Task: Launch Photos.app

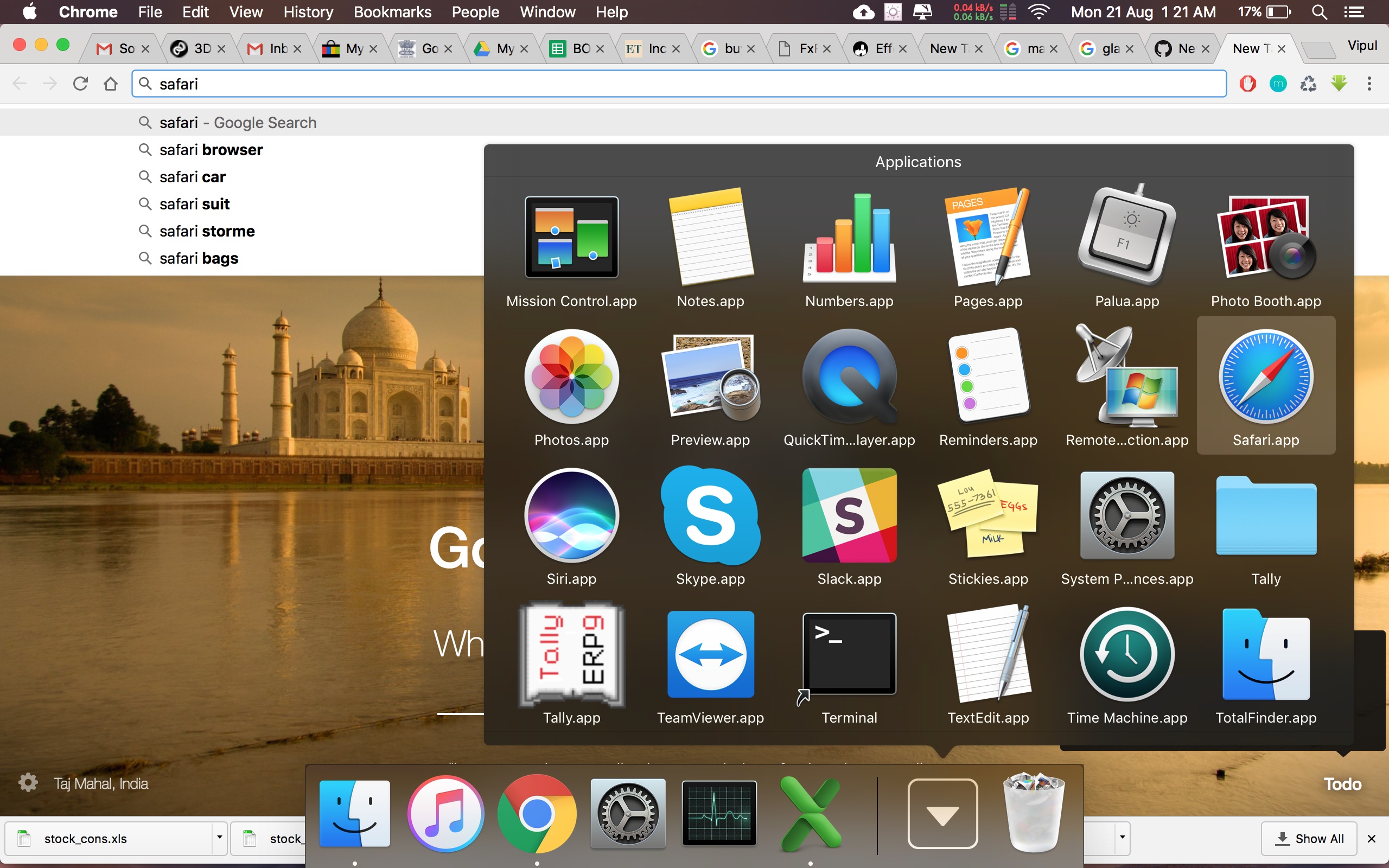Action: tap(572, 376)
